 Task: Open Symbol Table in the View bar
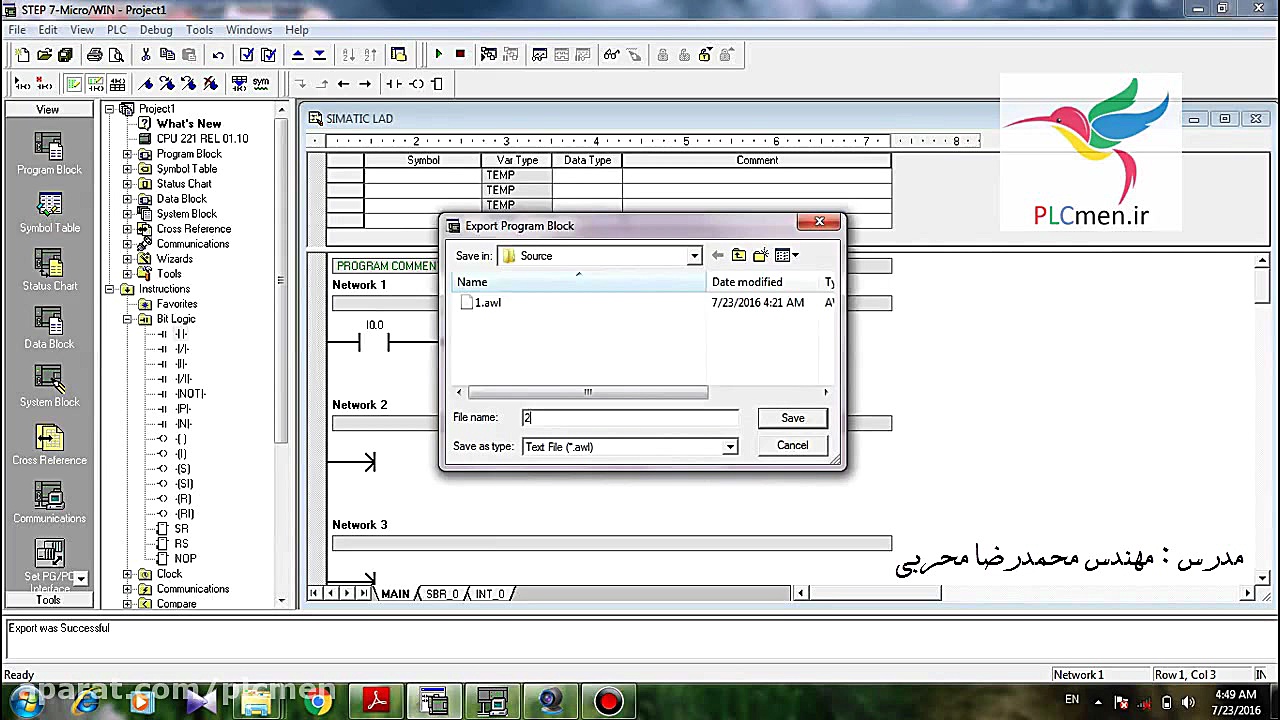[49, 211]
